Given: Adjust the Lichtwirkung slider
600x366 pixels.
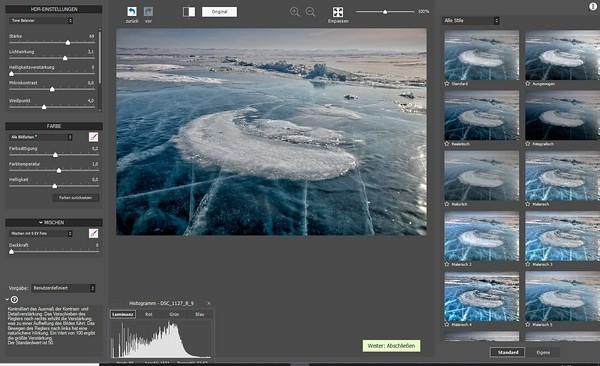Looking at the screenshot, I should pos(52,58).
